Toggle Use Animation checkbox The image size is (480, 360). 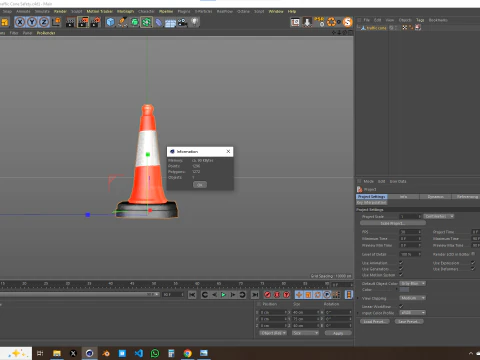tap(401, 263)
